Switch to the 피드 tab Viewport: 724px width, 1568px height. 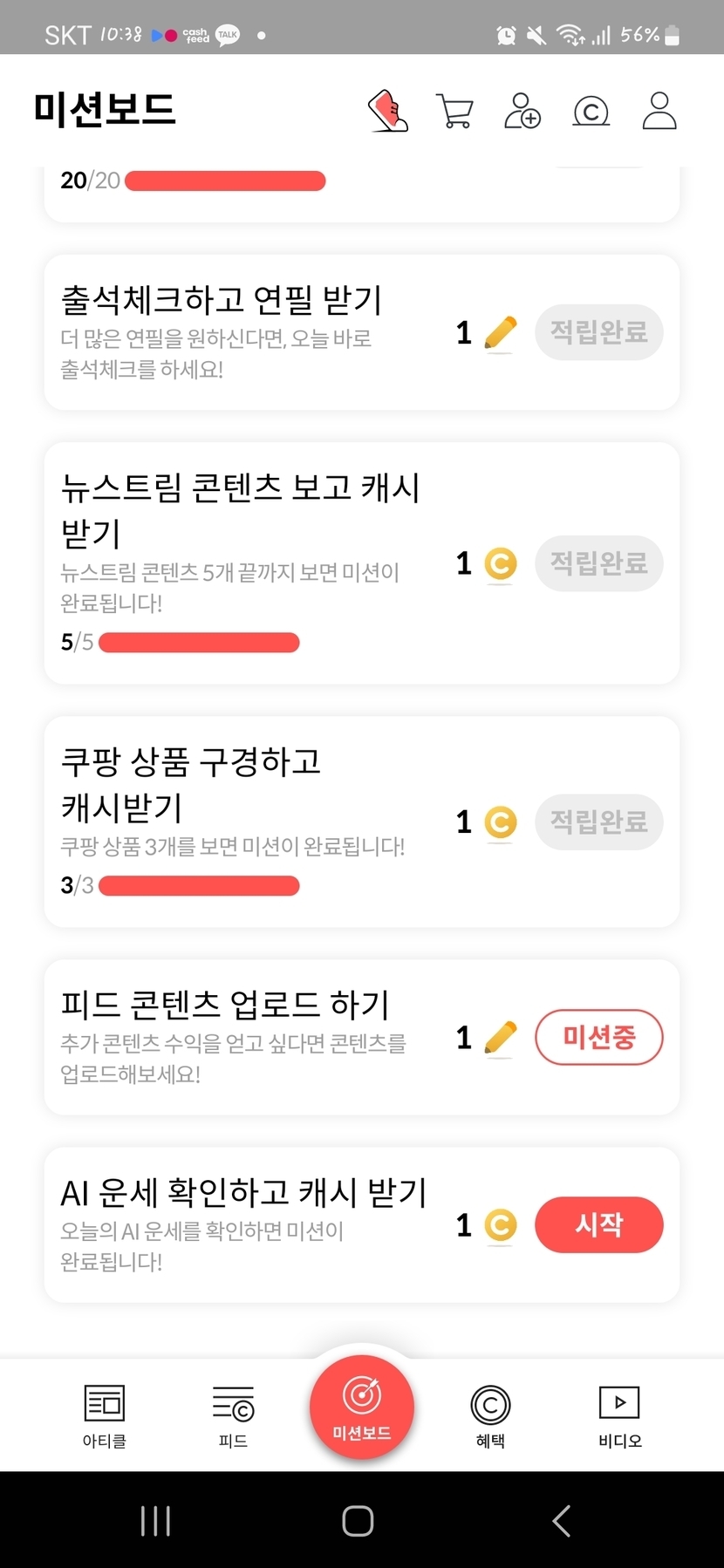pyautogui.click(x=233, y=1415)
